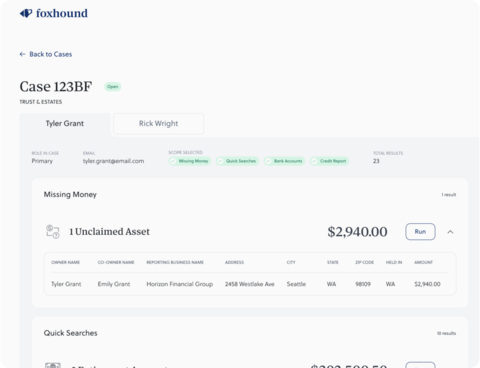Click the OWNER NAME column header
Viewport: 480px width, 368px height.
tap(65, 262)
